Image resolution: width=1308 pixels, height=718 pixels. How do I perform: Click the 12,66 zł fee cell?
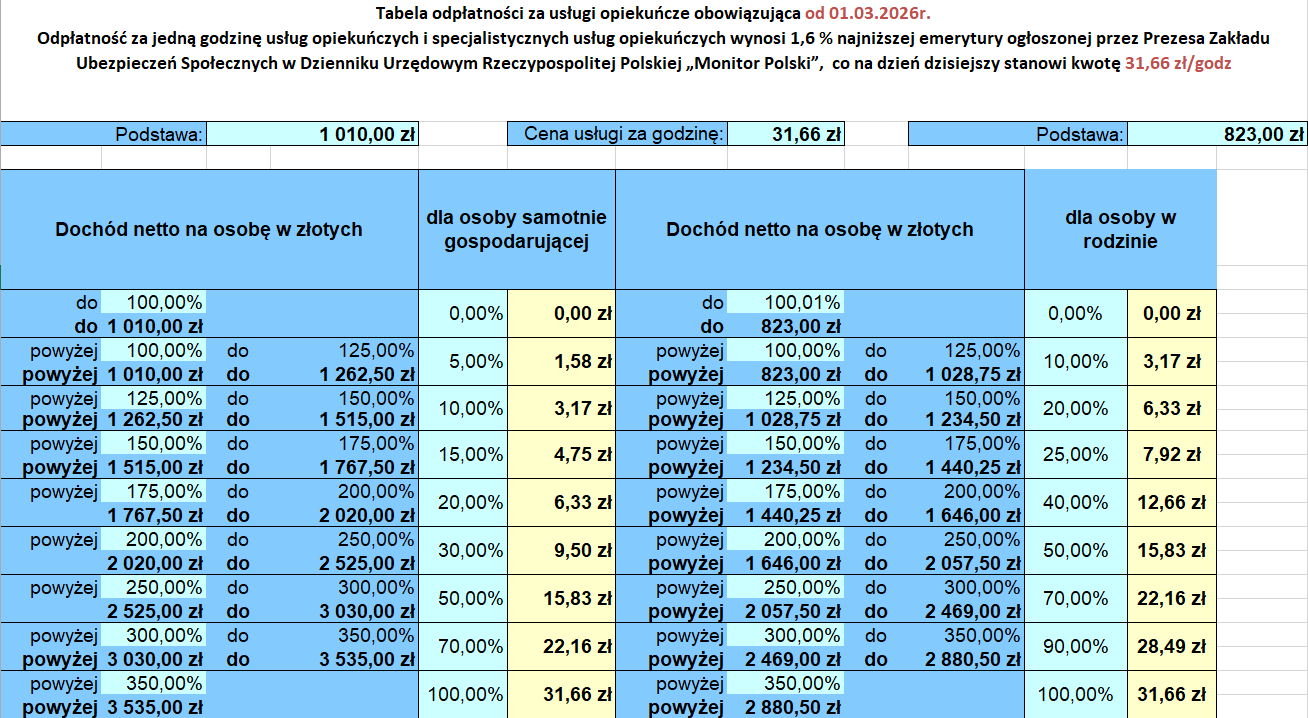(x=1172, y=503)
